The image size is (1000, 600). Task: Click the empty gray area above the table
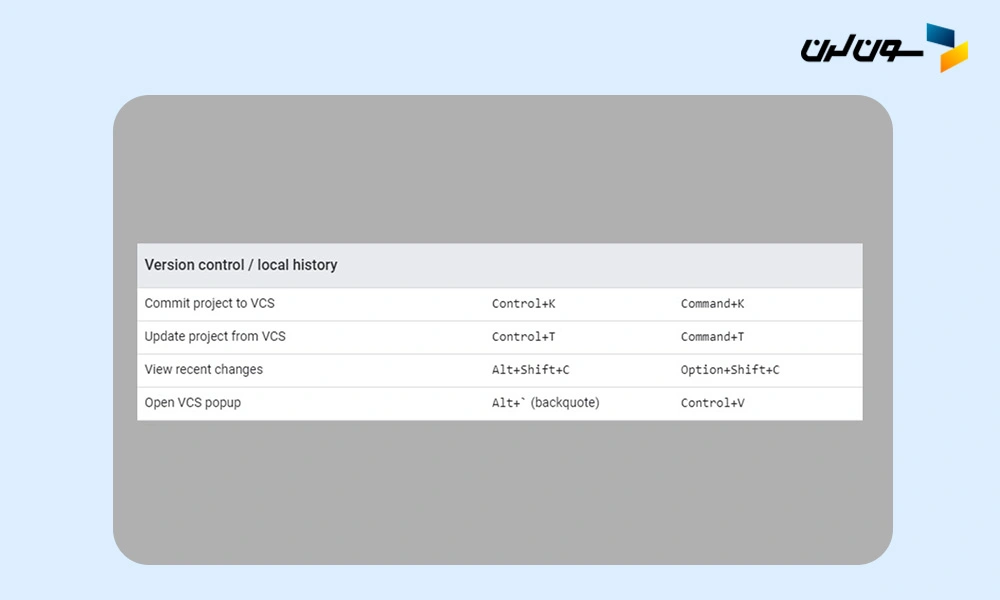500,170
